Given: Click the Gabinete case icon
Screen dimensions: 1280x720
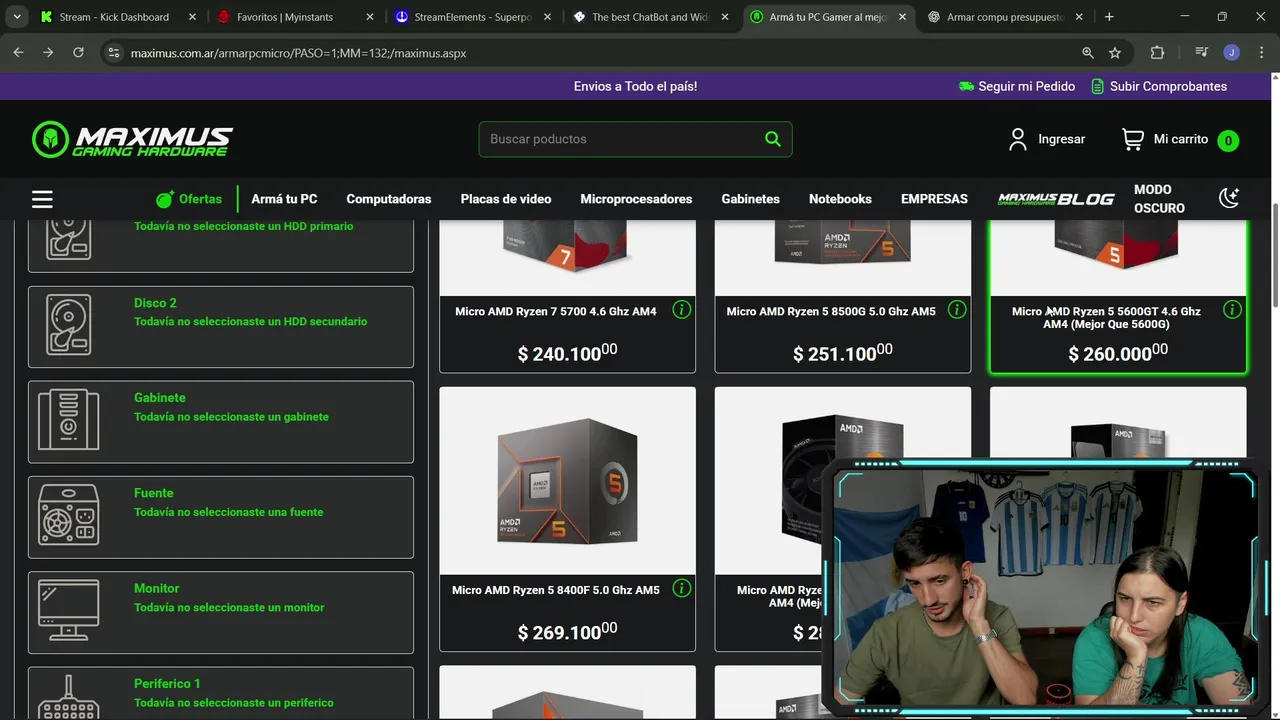Looking at the screenshot, I should [x=68, y=420].
